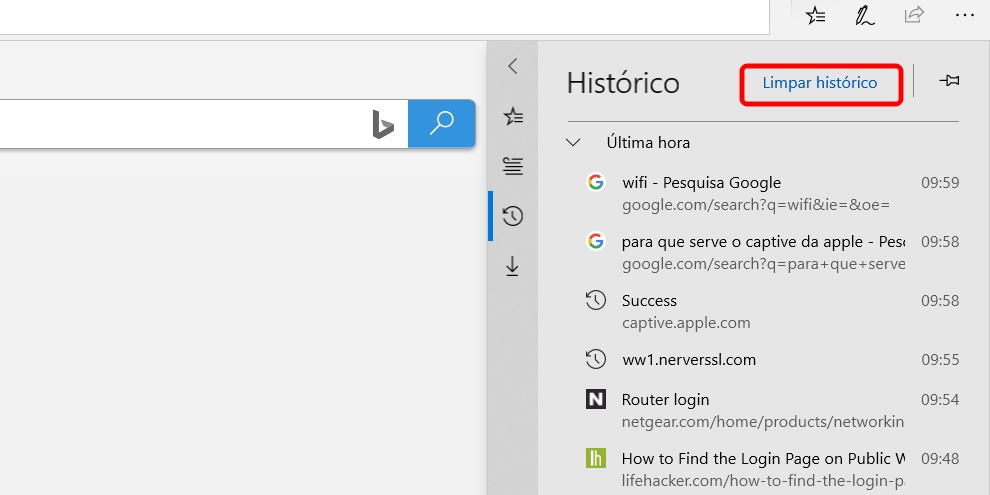Click the 09:48 timestamp
The image size is (990, 495).
[939, 458]
